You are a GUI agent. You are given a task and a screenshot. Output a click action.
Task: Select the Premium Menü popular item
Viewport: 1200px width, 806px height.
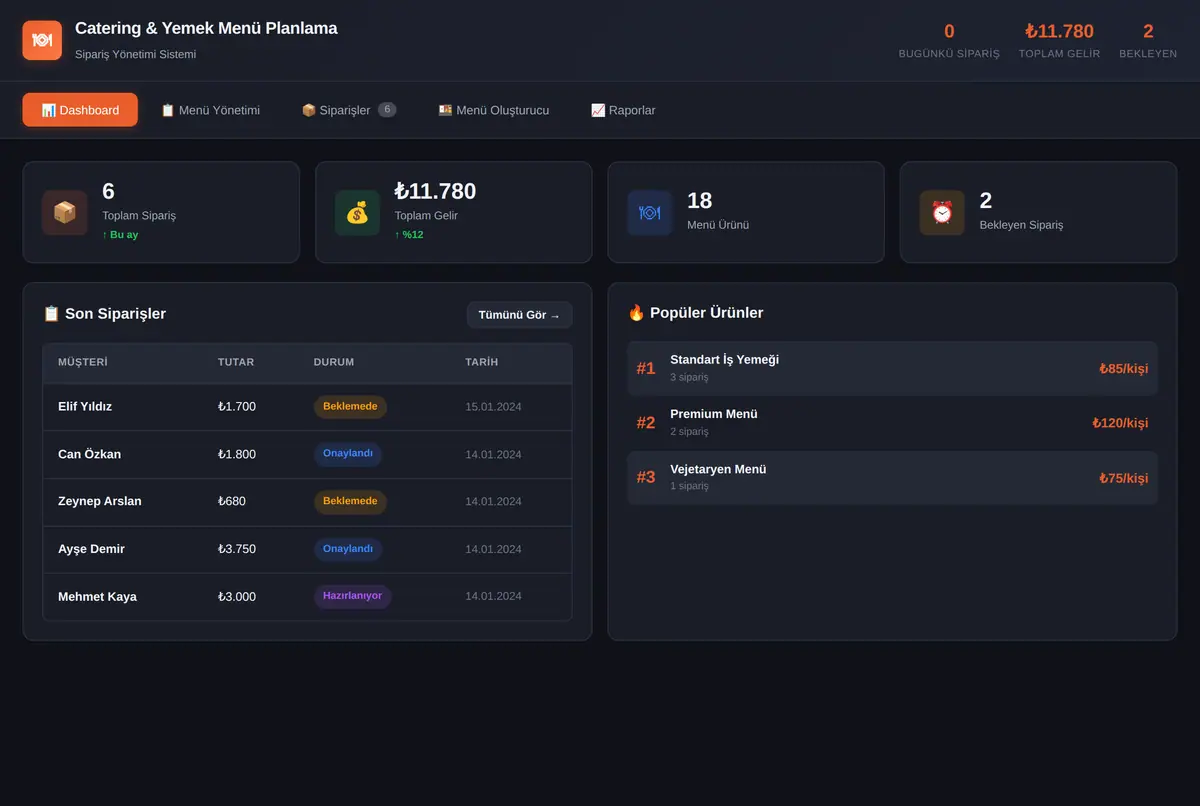892,423
